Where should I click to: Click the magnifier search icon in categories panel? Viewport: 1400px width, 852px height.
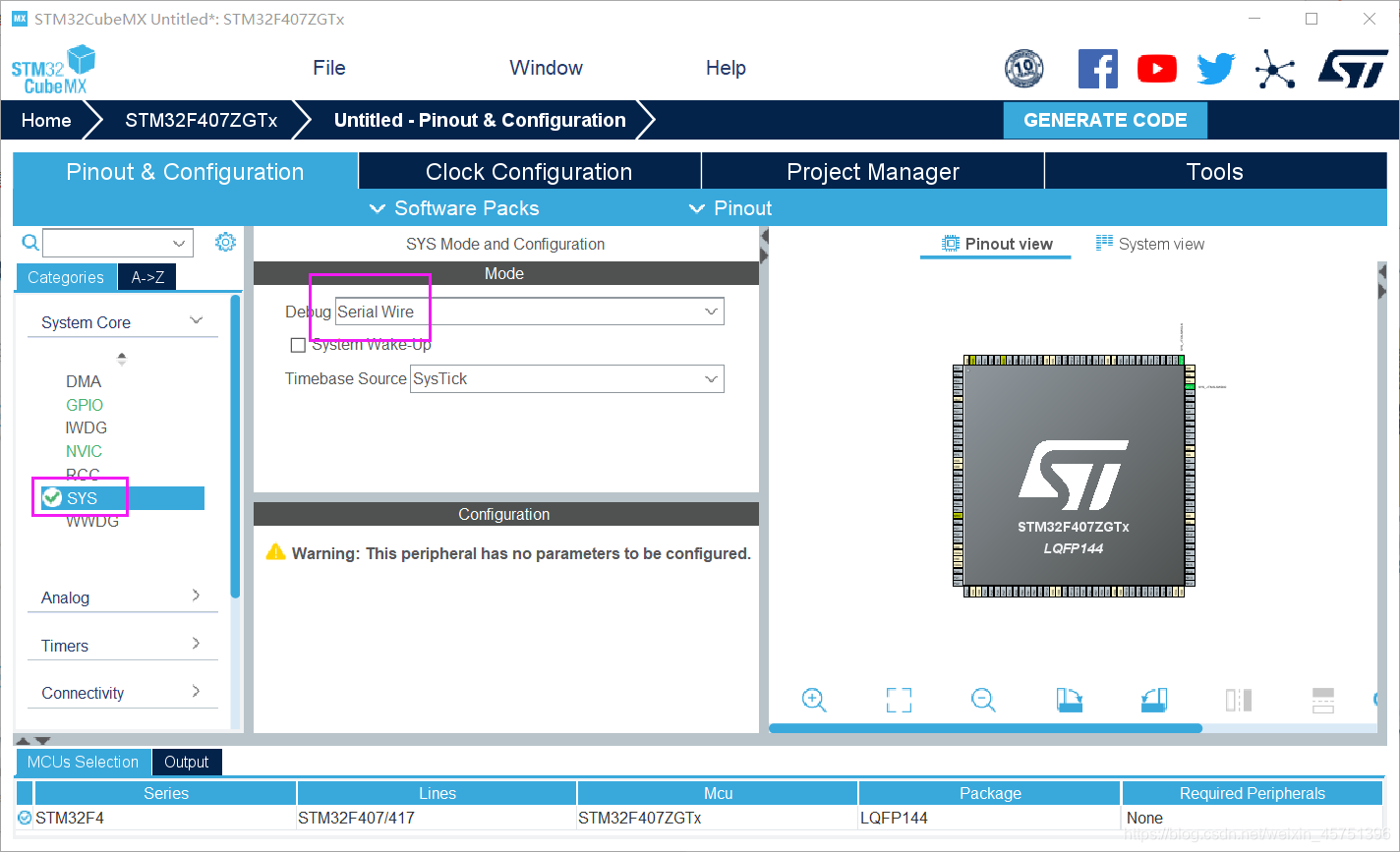pyautogui.click(x=30, y=243)
